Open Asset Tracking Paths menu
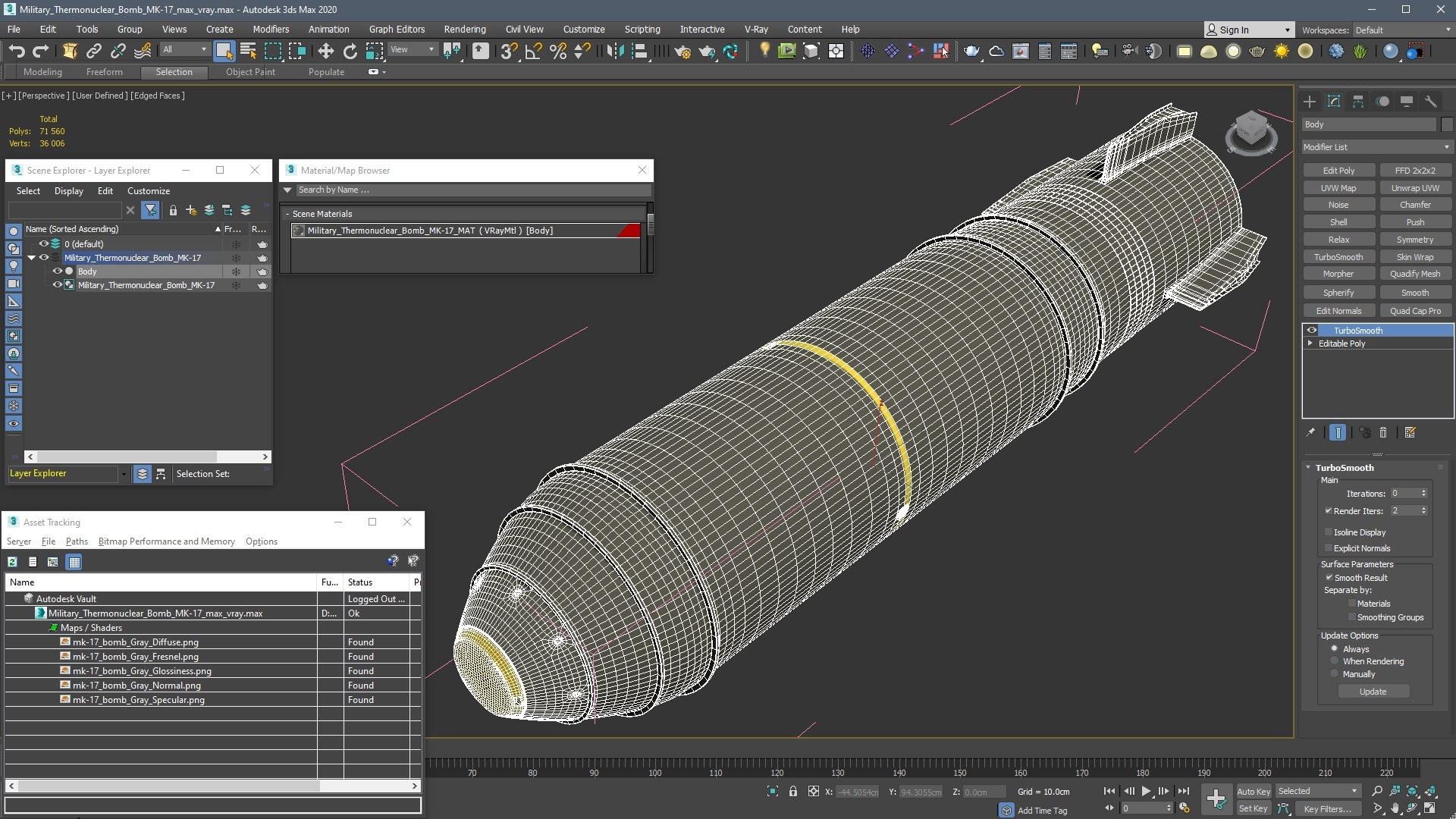The image size is (1456, 819). tap(77, 541)
